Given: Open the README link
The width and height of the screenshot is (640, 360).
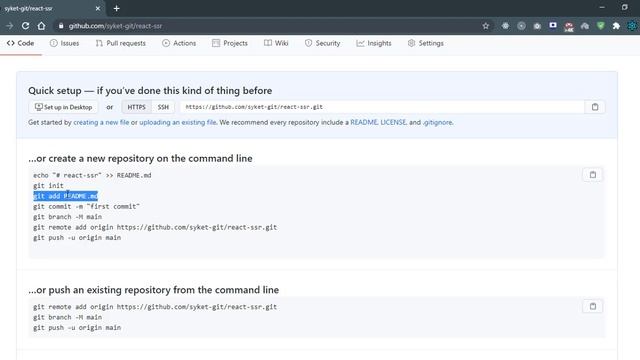Looking at the screenshot, I should click(364, 122).
